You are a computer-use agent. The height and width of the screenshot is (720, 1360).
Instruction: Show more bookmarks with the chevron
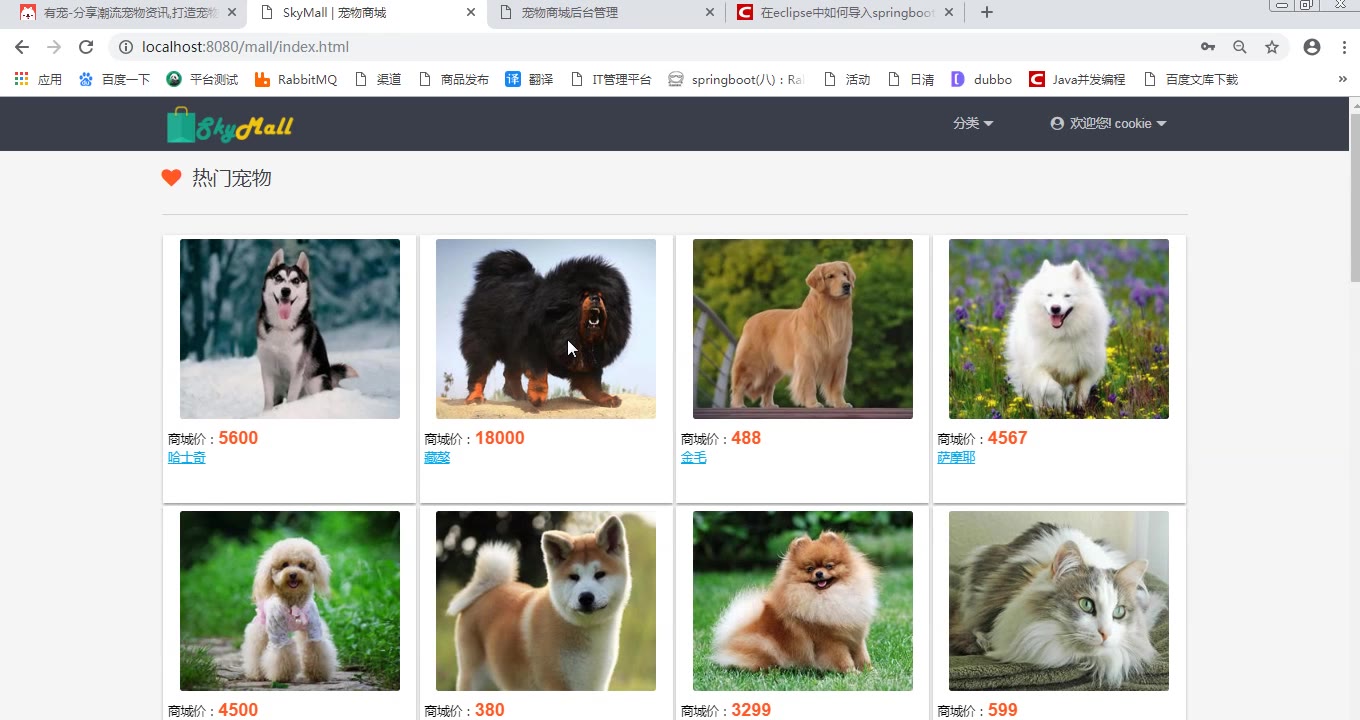[1342, 79]
